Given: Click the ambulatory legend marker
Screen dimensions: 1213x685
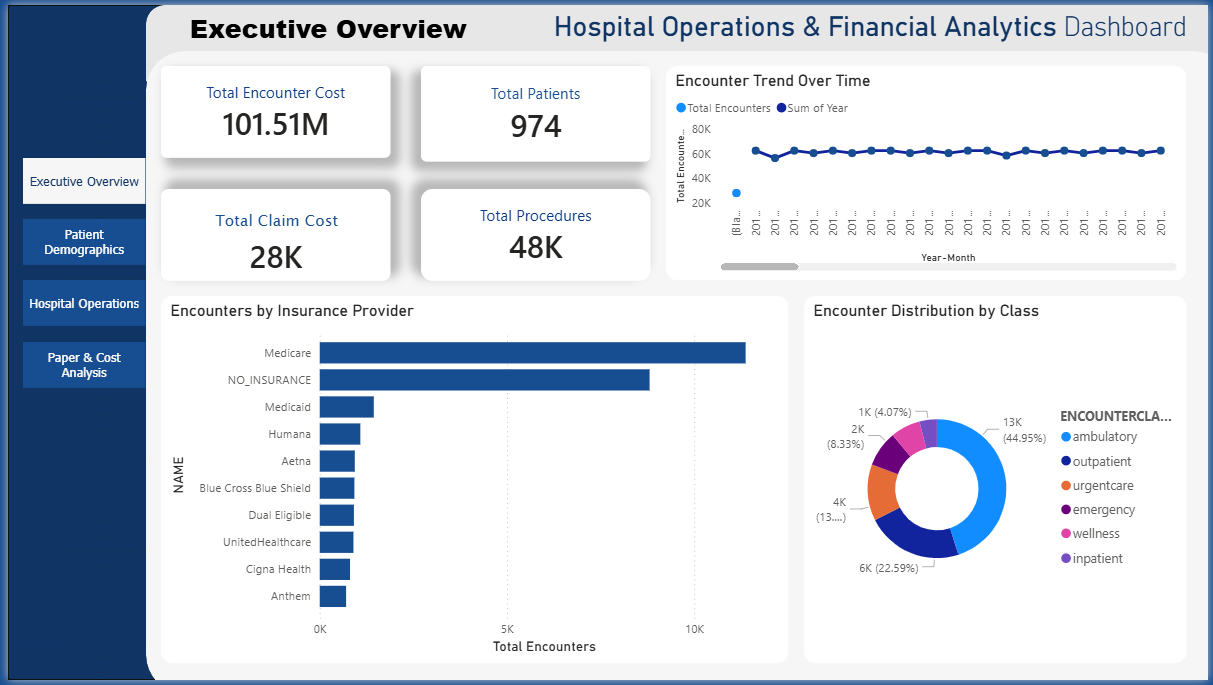Looking at the screenshot, I should coord(1066,437).
